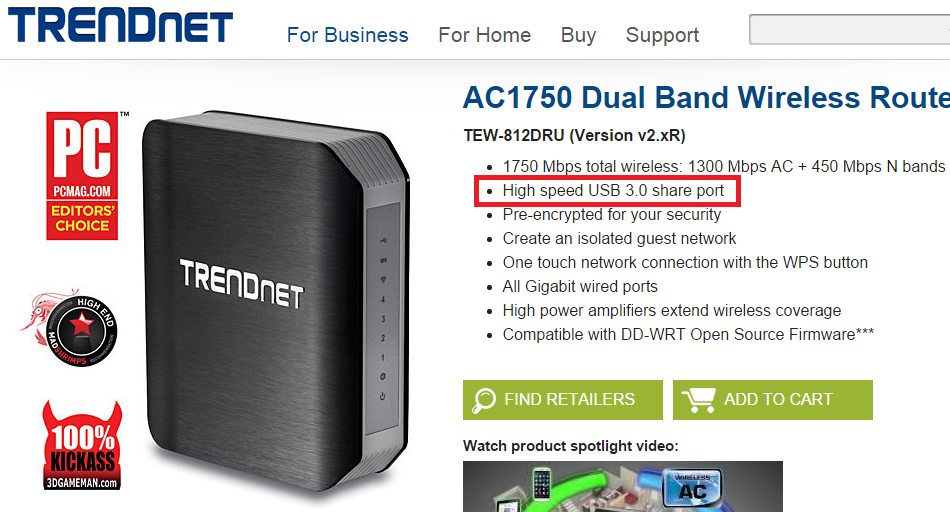Screen dimensions: 950x512
Task: Click the AC1750 Dual Band Wireless Router title
Action: 706,98
